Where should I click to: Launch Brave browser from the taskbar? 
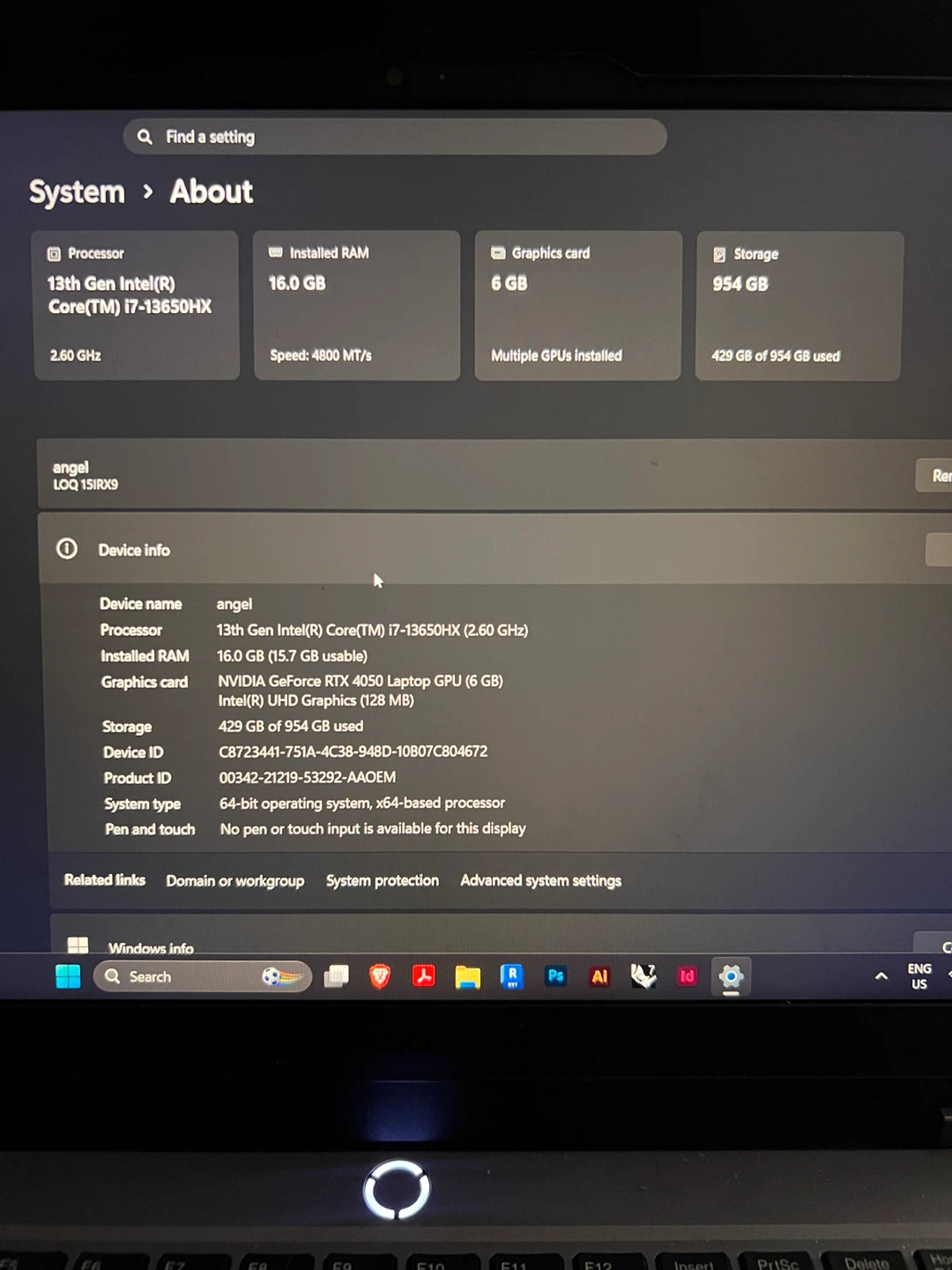tap(380, 976)
